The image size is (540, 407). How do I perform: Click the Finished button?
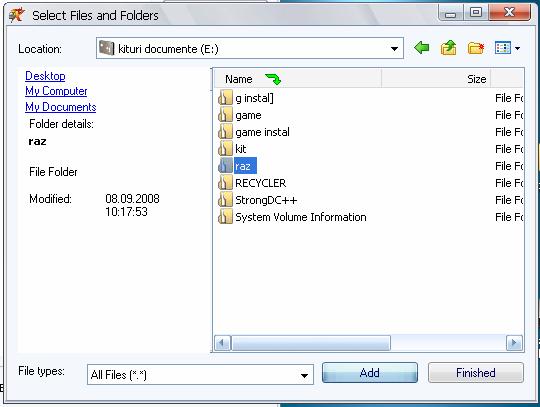point(476,373)
